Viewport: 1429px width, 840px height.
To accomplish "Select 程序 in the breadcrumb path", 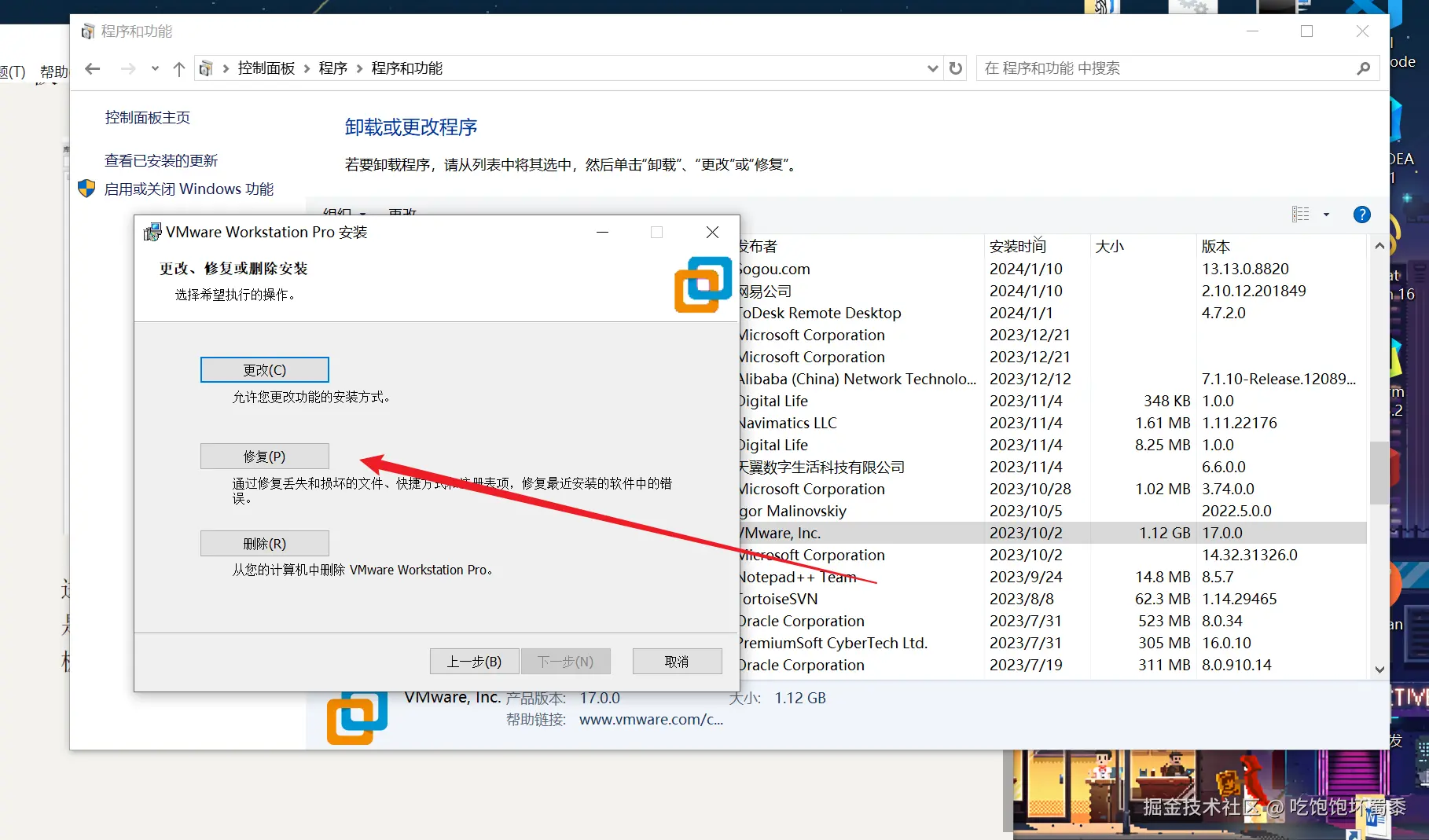I will [x=333, y=68].
